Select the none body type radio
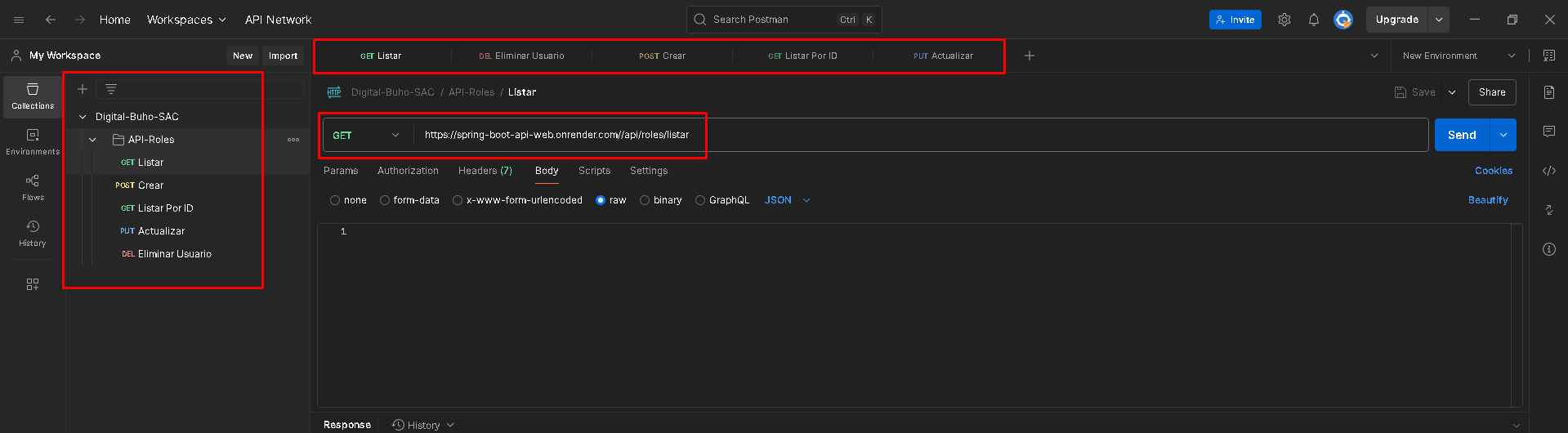The width and height of the screenshot is (1568, 433). [x=335, y=200]
